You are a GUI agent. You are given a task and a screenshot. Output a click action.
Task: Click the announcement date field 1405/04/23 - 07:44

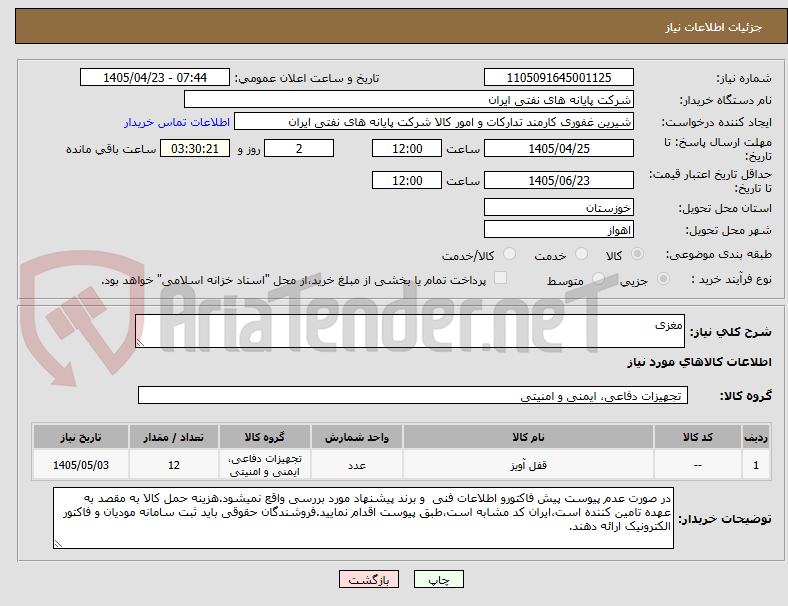155,77
